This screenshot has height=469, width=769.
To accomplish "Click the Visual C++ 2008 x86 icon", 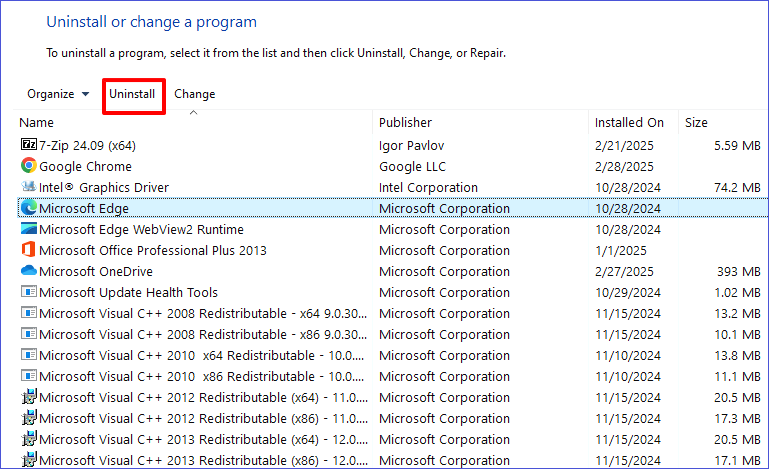I will pyautogui.click(x=29, y=334).
